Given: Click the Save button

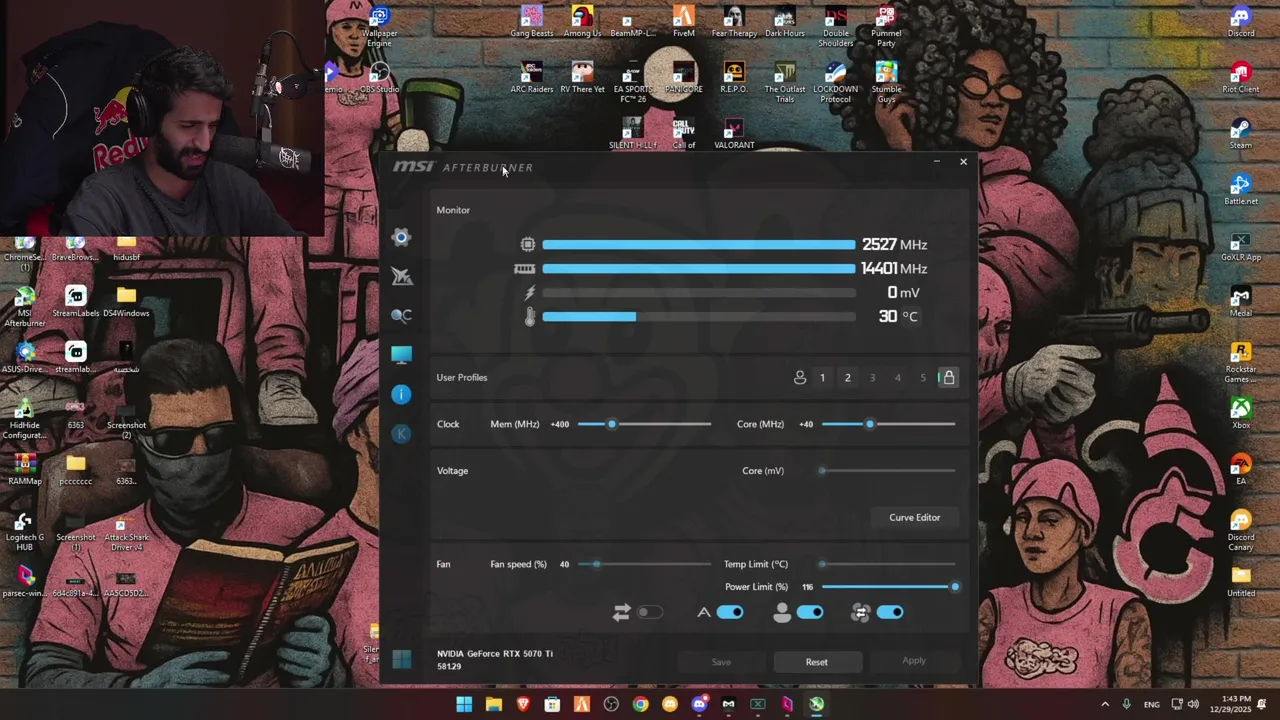Looking at the screenshot, I should pos(721,662).
